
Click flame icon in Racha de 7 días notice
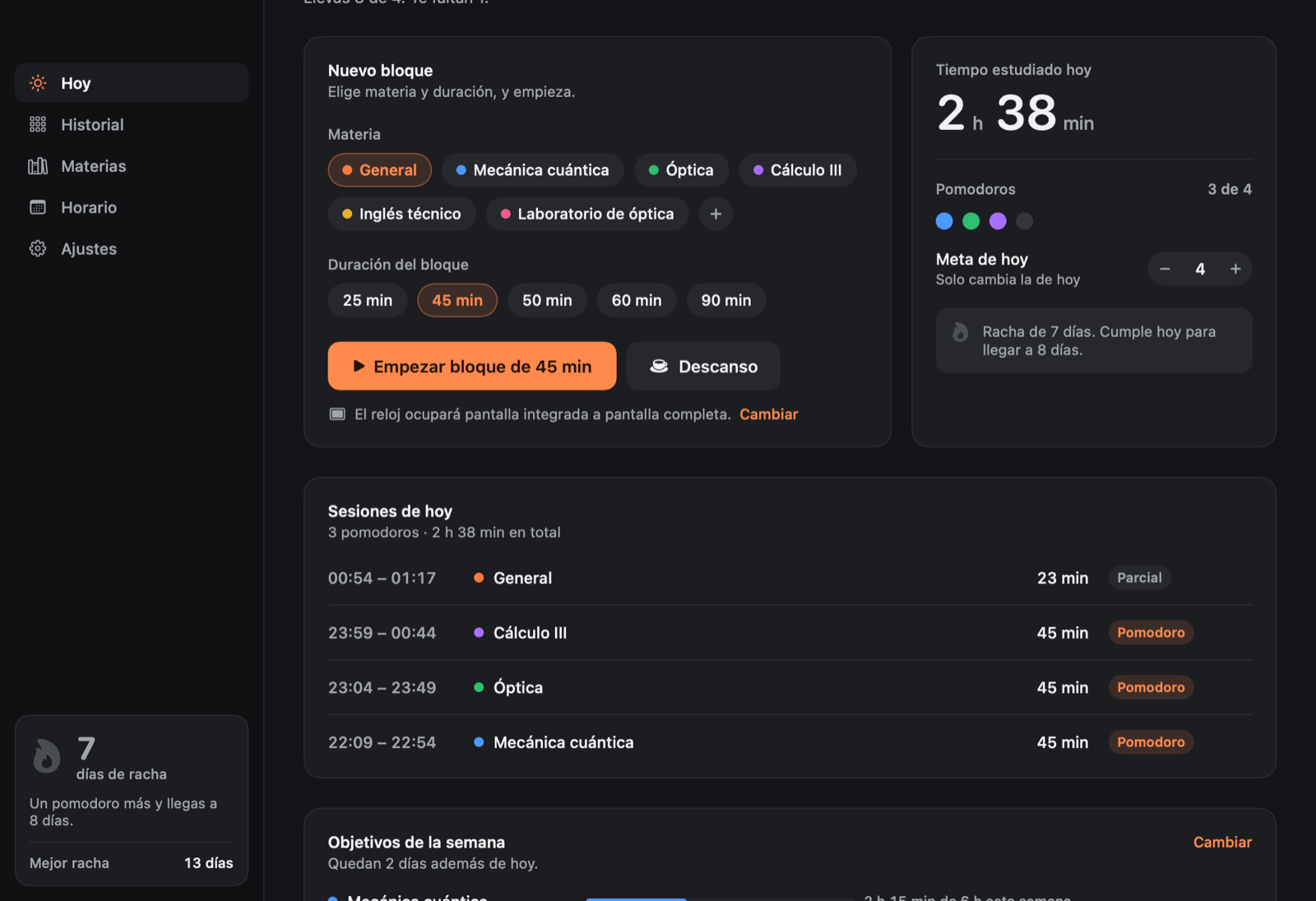[x=960, y=332]
